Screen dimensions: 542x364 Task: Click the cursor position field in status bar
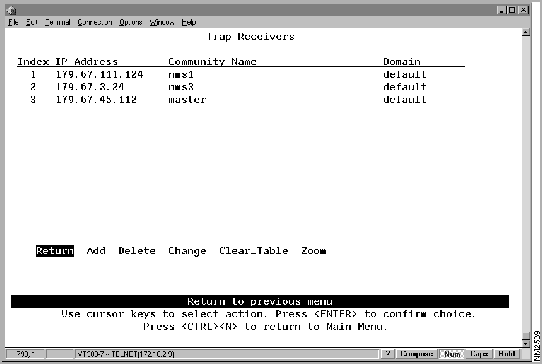click(x=25, y=354)
